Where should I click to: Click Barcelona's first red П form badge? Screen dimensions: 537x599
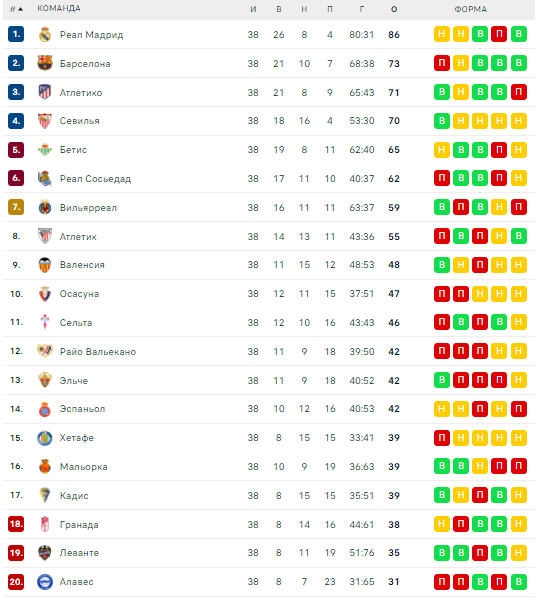442,63
